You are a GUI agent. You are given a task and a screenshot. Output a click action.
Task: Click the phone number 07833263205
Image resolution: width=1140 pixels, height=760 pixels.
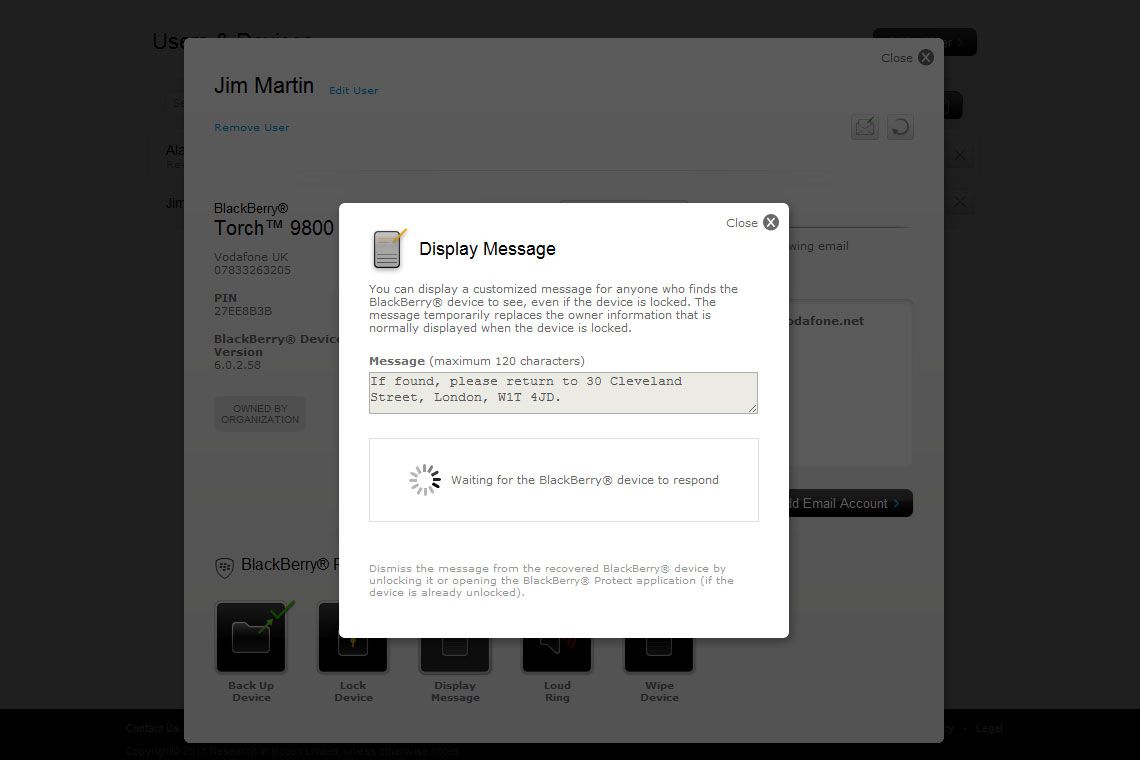pos(252,271)
